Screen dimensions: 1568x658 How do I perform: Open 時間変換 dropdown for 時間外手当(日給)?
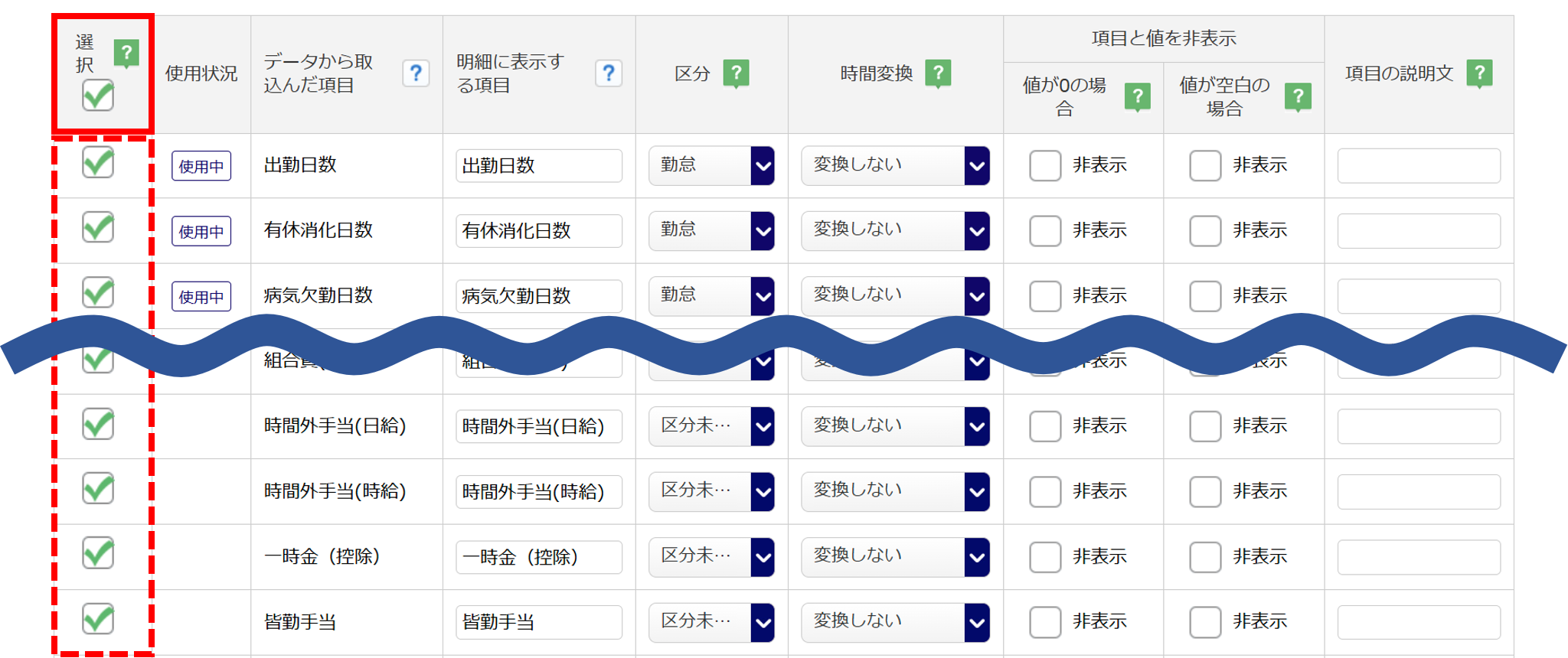click(x=896, y=426)
